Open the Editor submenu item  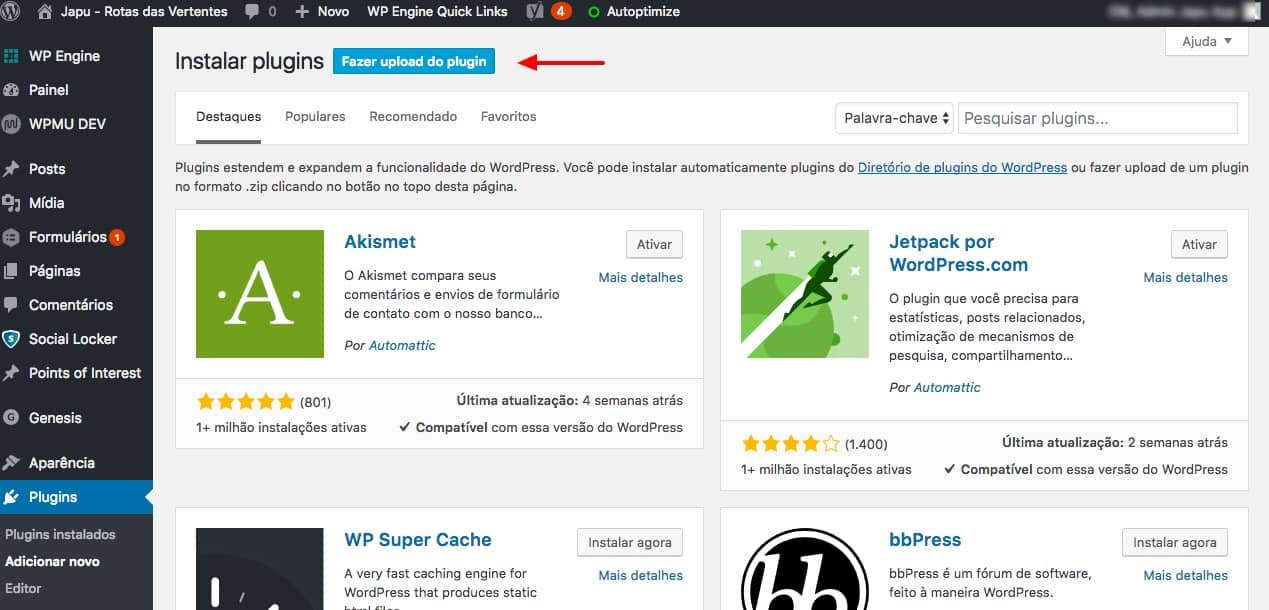23,588
